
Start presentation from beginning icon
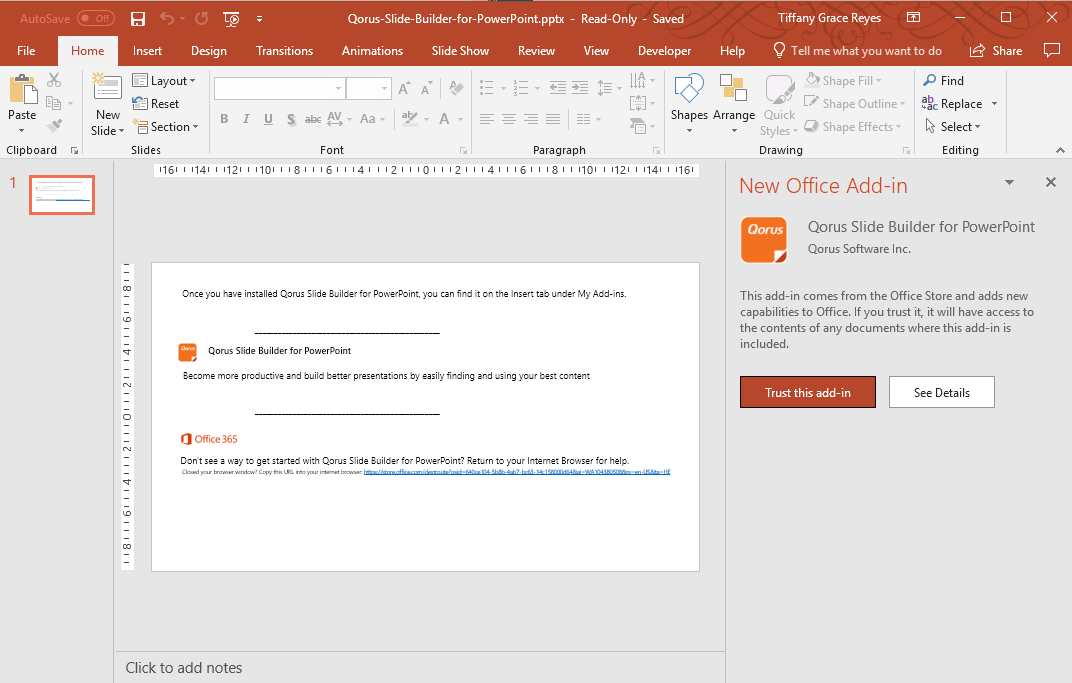pyautogui.click(x=232, y=19)
